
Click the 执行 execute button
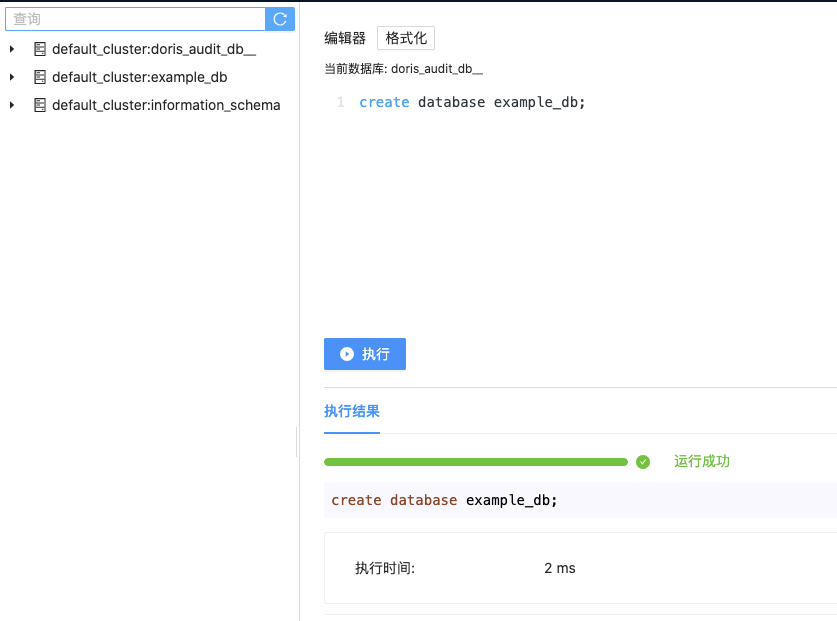click(x=365, y=354)
